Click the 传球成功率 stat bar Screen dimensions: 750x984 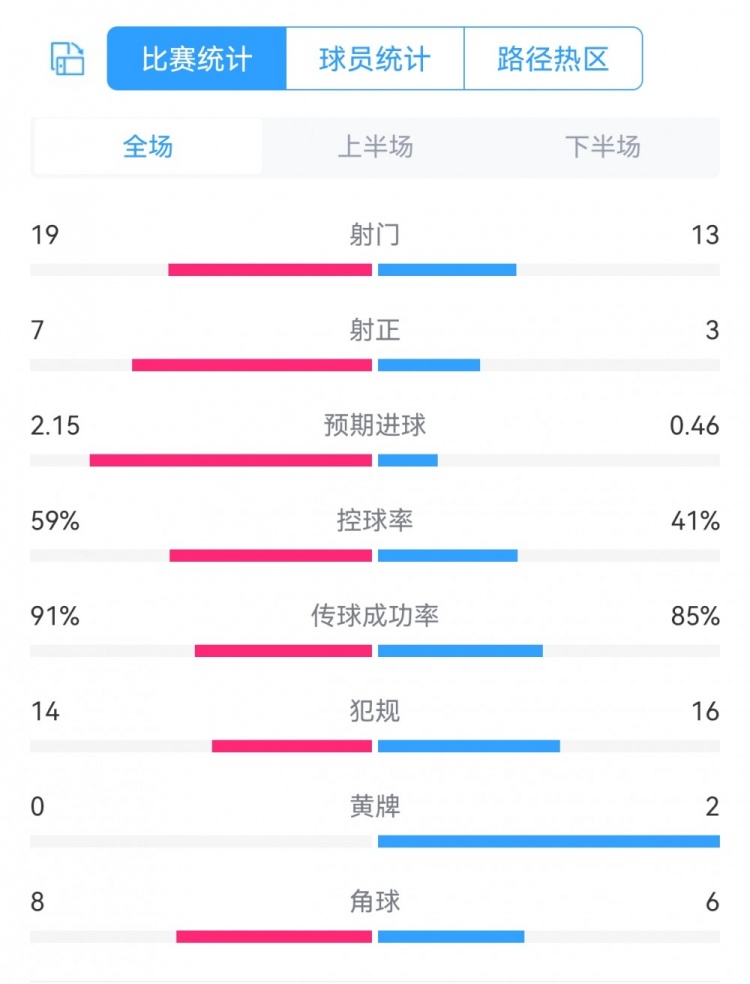(x=375, y=650)
